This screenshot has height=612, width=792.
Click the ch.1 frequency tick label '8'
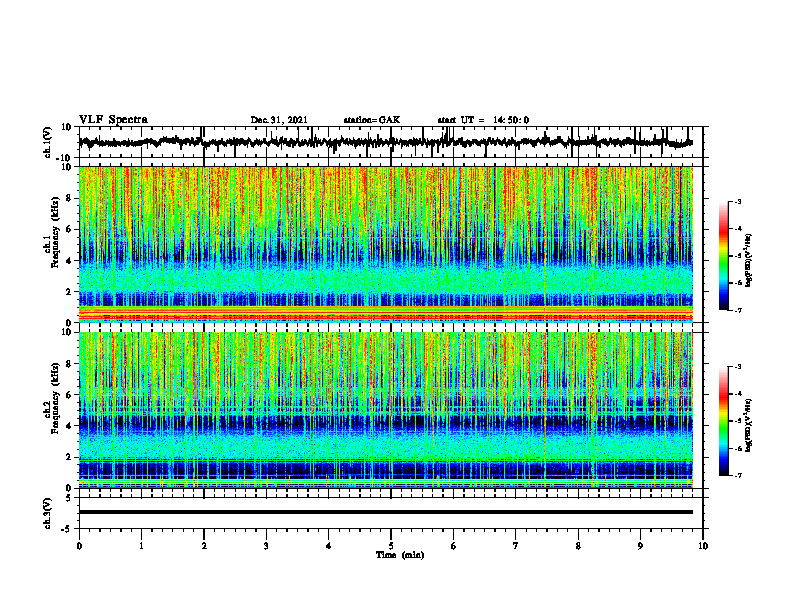coord(69,198)
